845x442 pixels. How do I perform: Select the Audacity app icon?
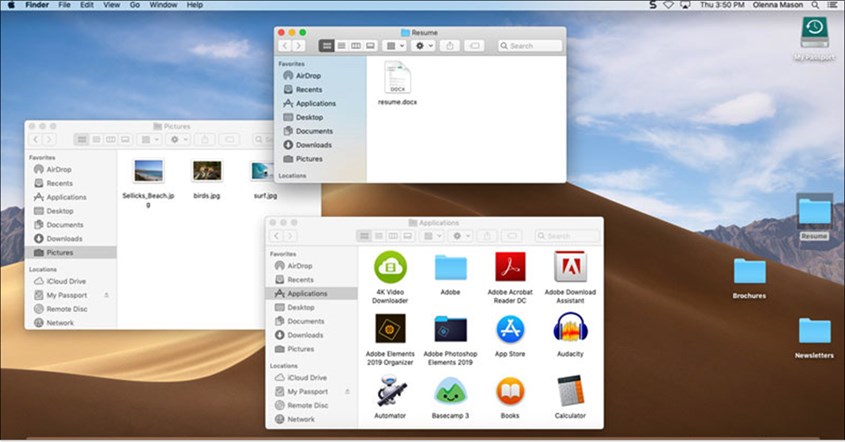570,327
